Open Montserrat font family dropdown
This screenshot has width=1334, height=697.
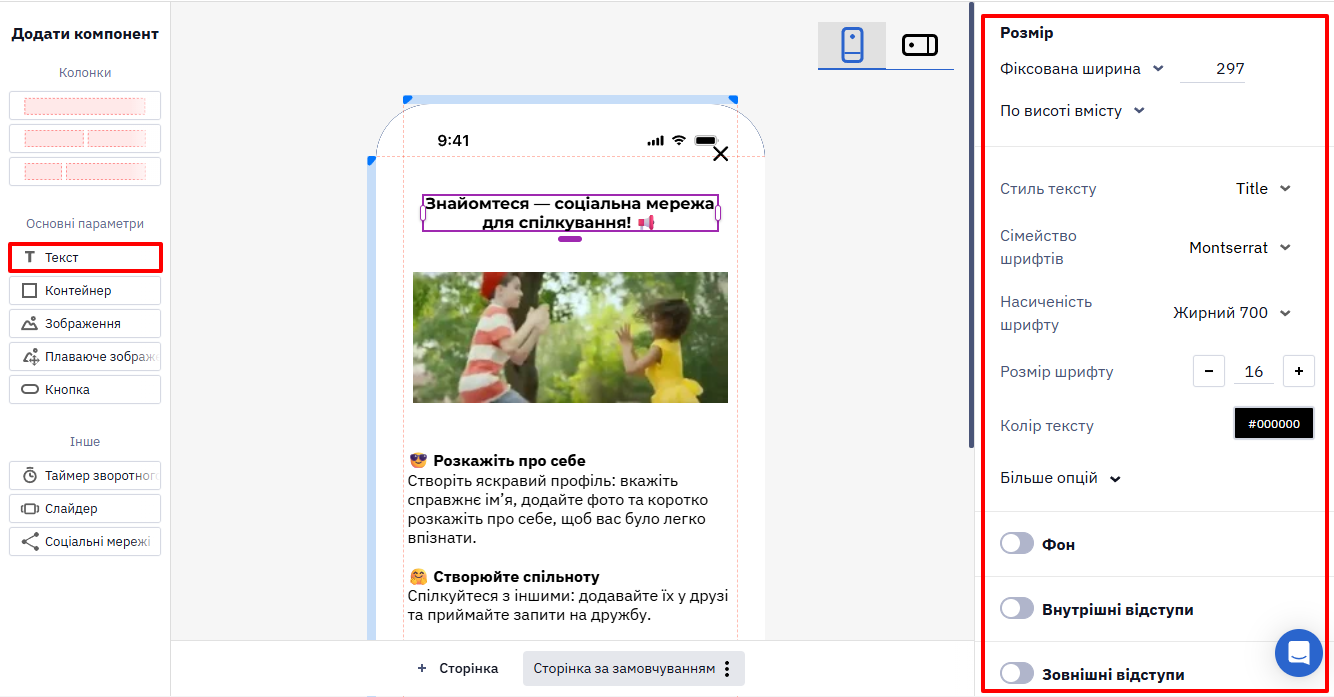click(1240, 247)
